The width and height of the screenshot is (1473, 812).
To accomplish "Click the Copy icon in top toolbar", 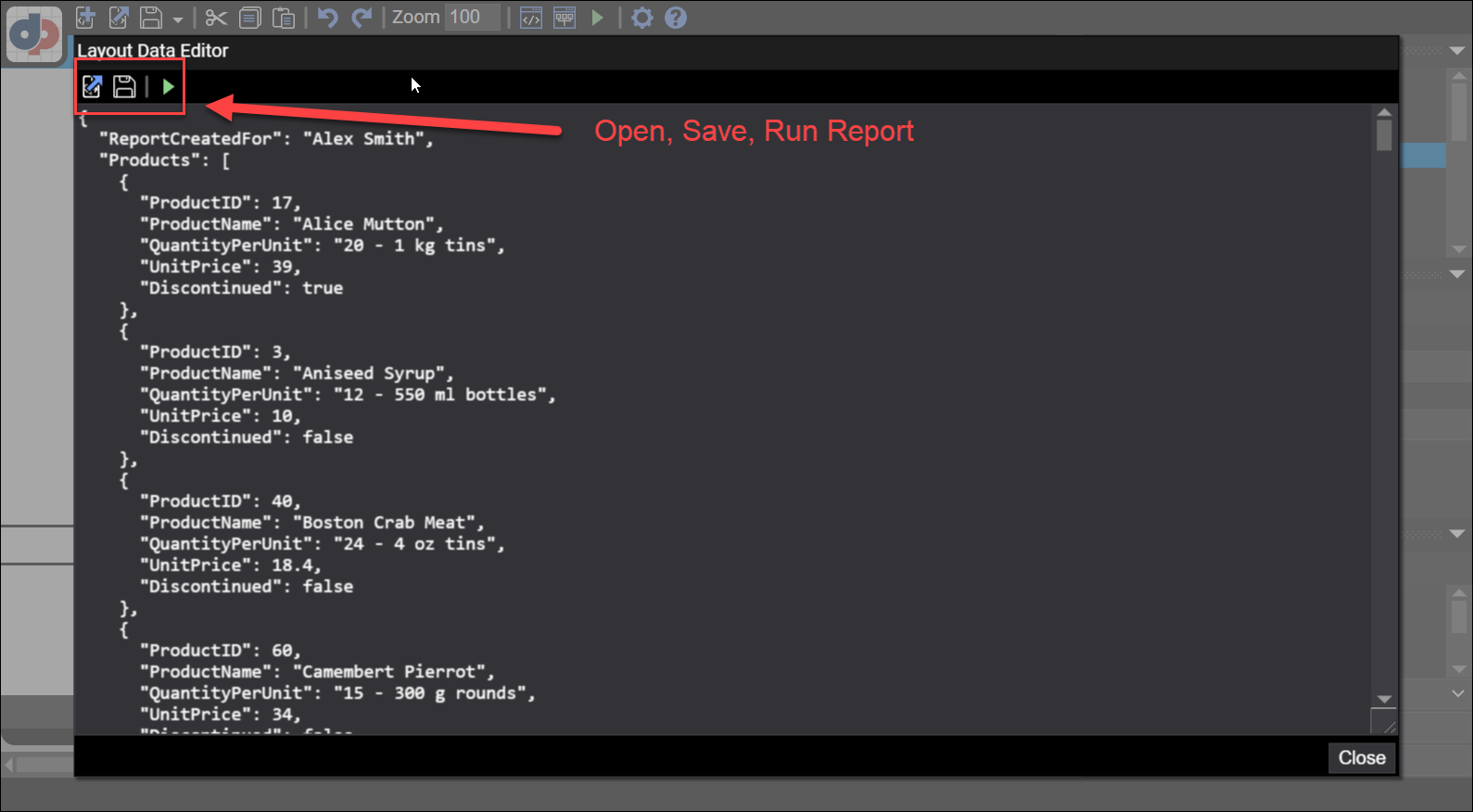I will pyautogui.click(x=249, y=18).
